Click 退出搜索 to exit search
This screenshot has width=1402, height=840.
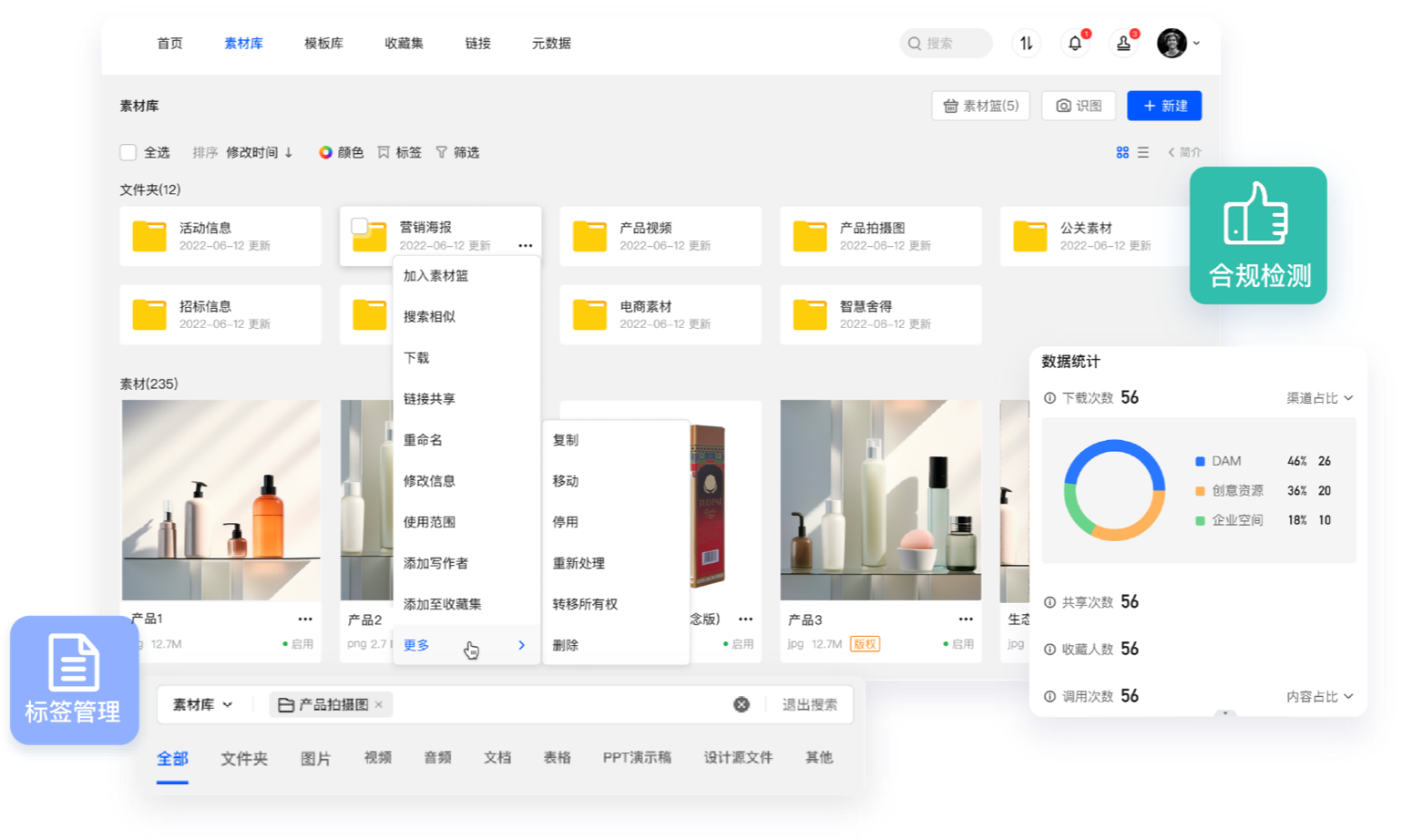(809, 704)
